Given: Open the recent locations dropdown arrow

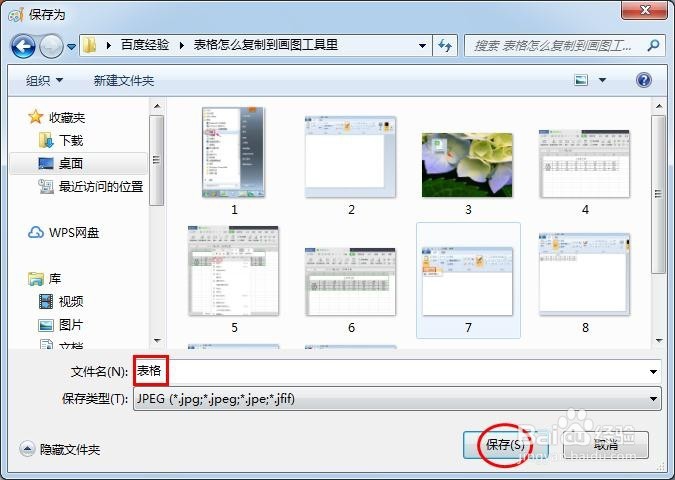Looking at the screenshot, I should click(x=71, y=46).
